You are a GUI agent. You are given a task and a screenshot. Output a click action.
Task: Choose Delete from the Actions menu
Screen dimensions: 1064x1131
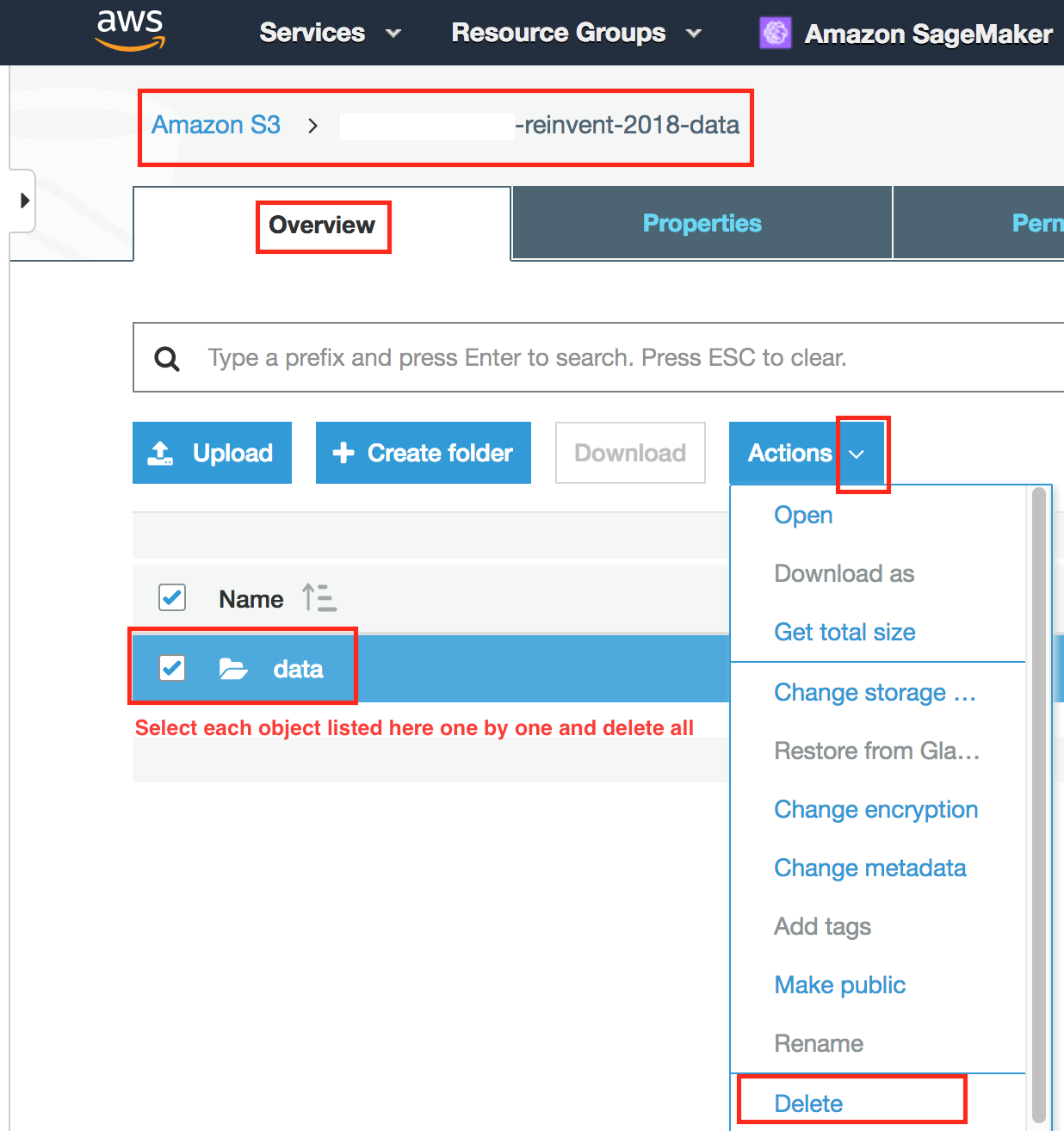pos(808,1103)
